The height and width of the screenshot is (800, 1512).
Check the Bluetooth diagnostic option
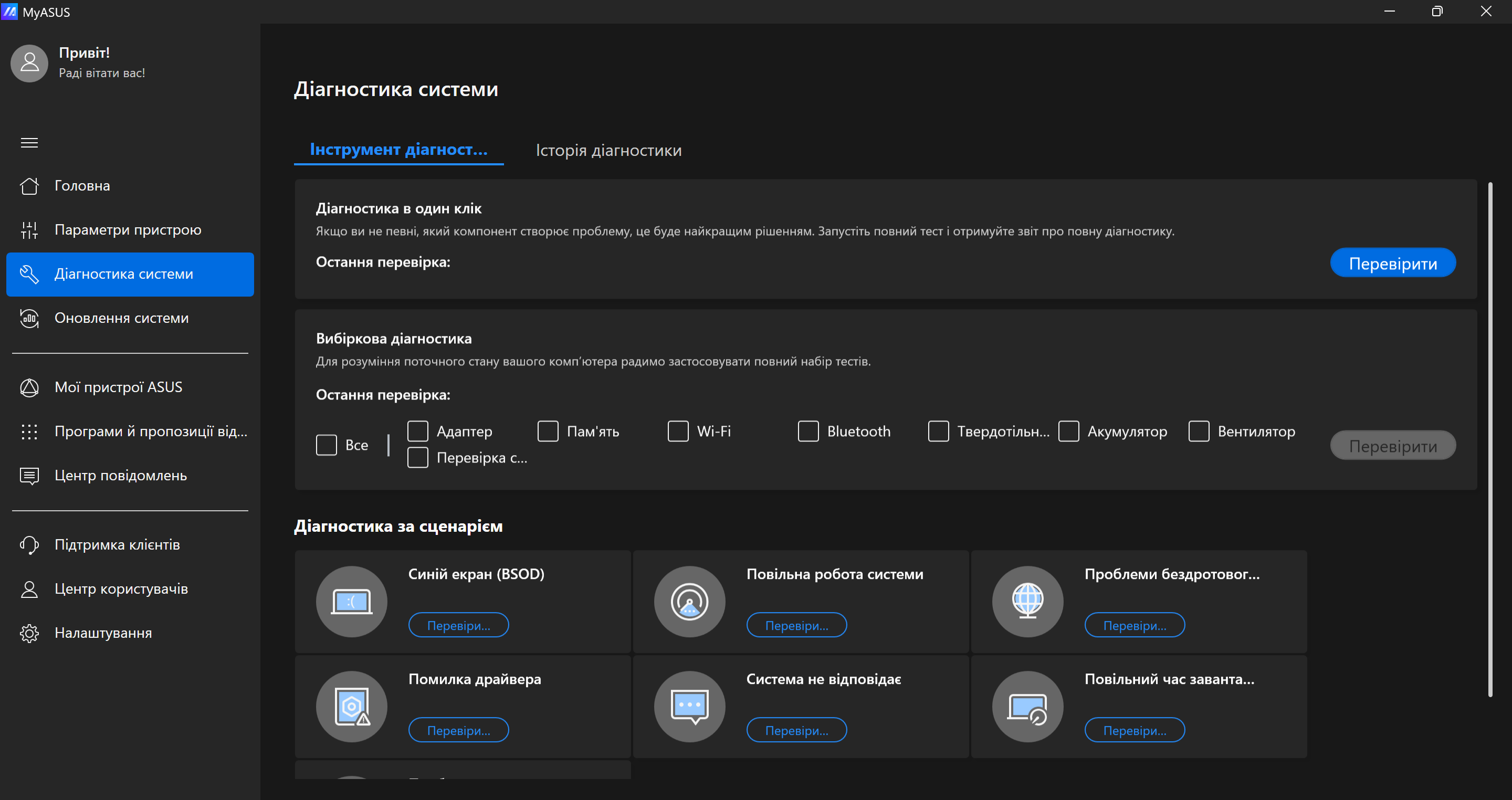coord(808,431)
